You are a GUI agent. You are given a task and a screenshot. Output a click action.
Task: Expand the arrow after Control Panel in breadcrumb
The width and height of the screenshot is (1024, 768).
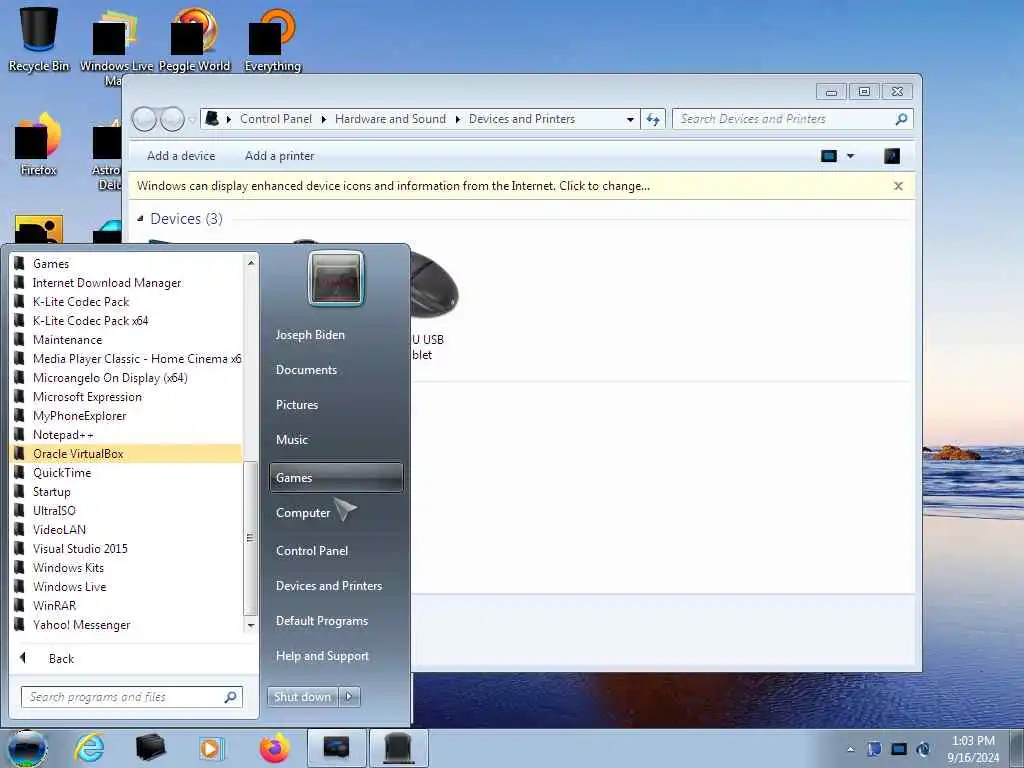[323, 119]
